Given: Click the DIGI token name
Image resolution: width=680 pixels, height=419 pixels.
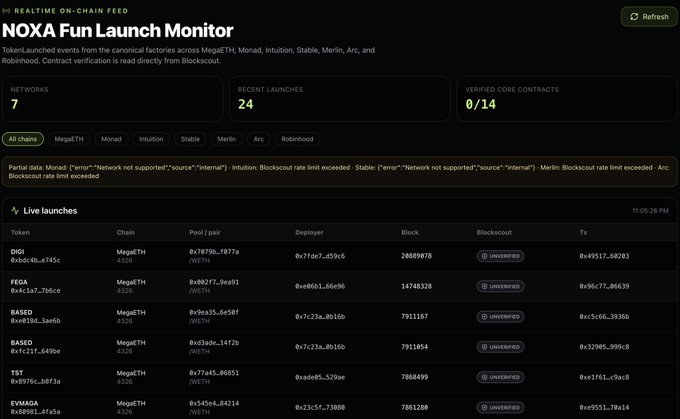Looking at the screenshot, I should point(17,252).
